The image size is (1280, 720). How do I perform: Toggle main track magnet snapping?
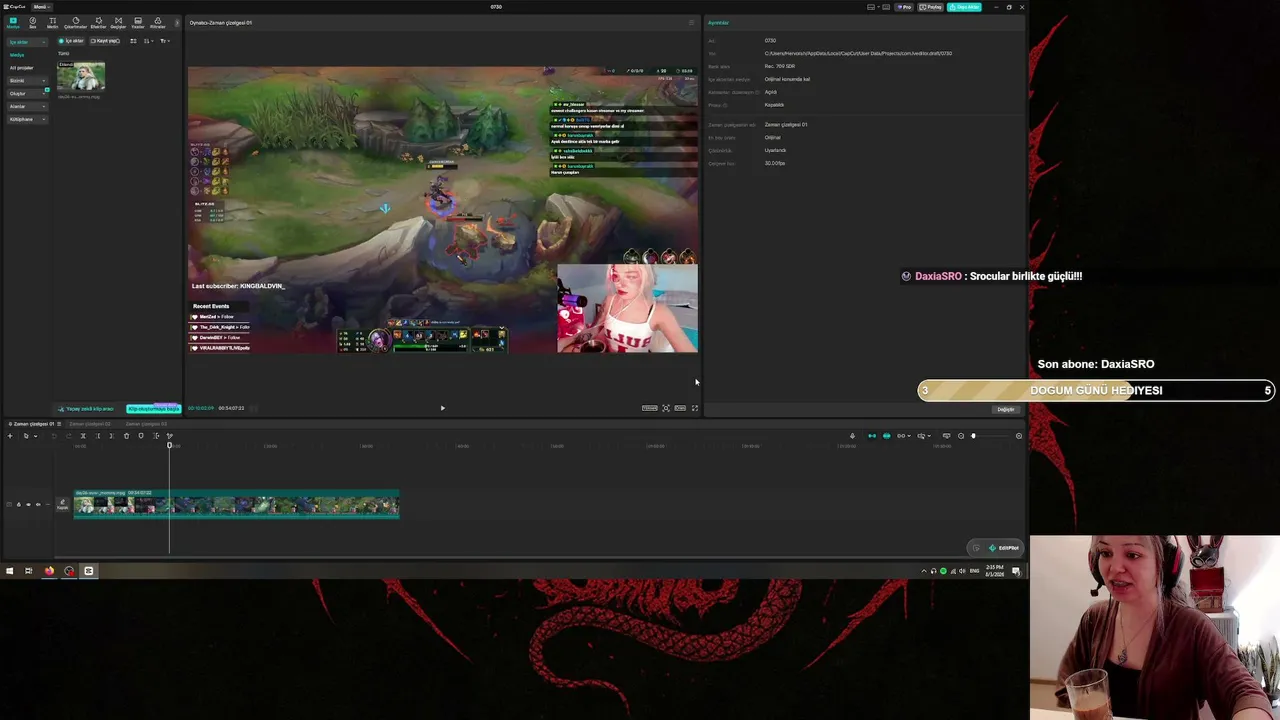tap(871, 436)
